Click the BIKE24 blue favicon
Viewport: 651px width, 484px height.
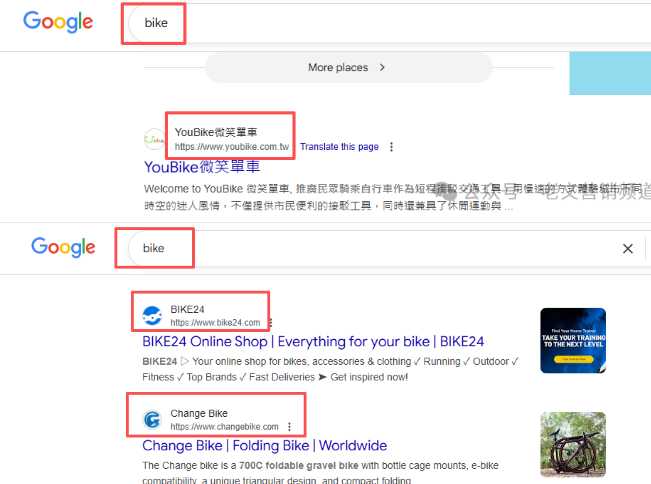tap(150, 316)
